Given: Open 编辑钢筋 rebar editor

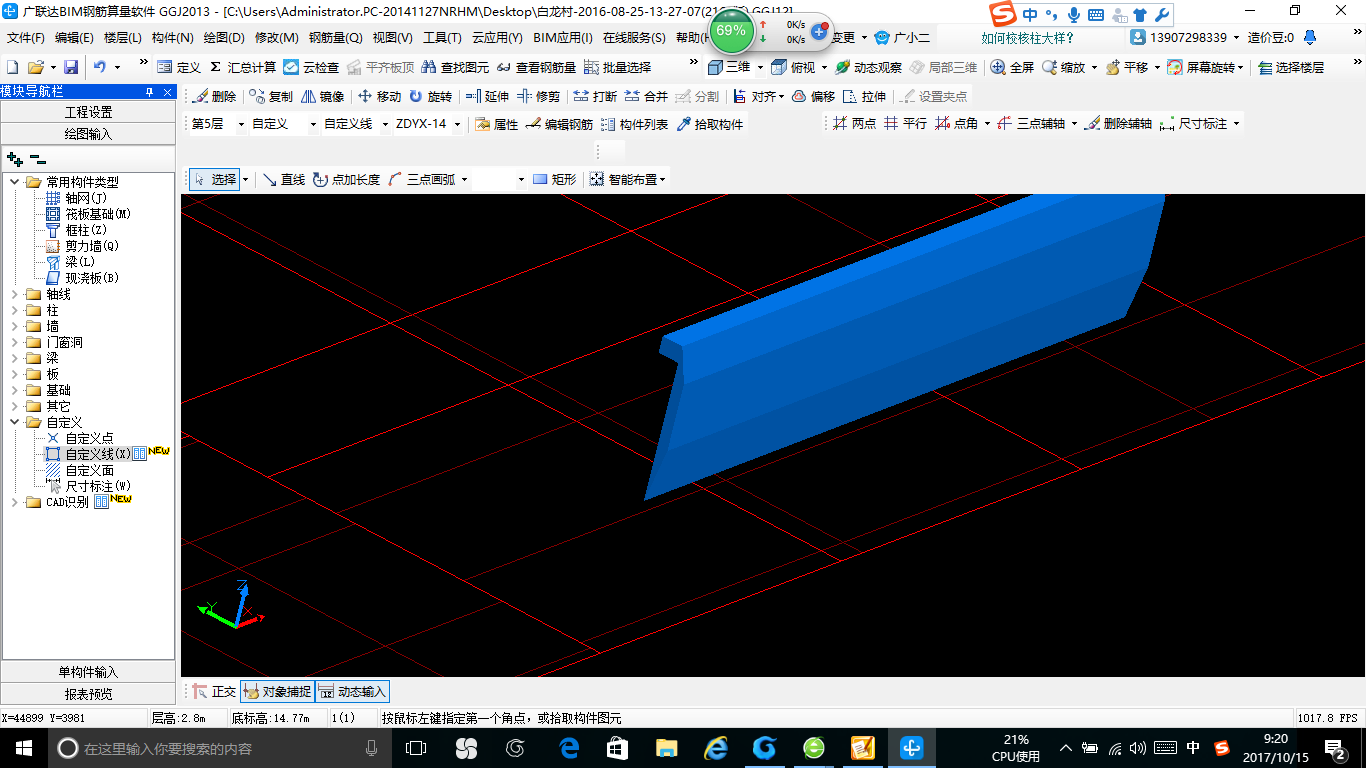Looking at the screenshot, I should (559, 124).
